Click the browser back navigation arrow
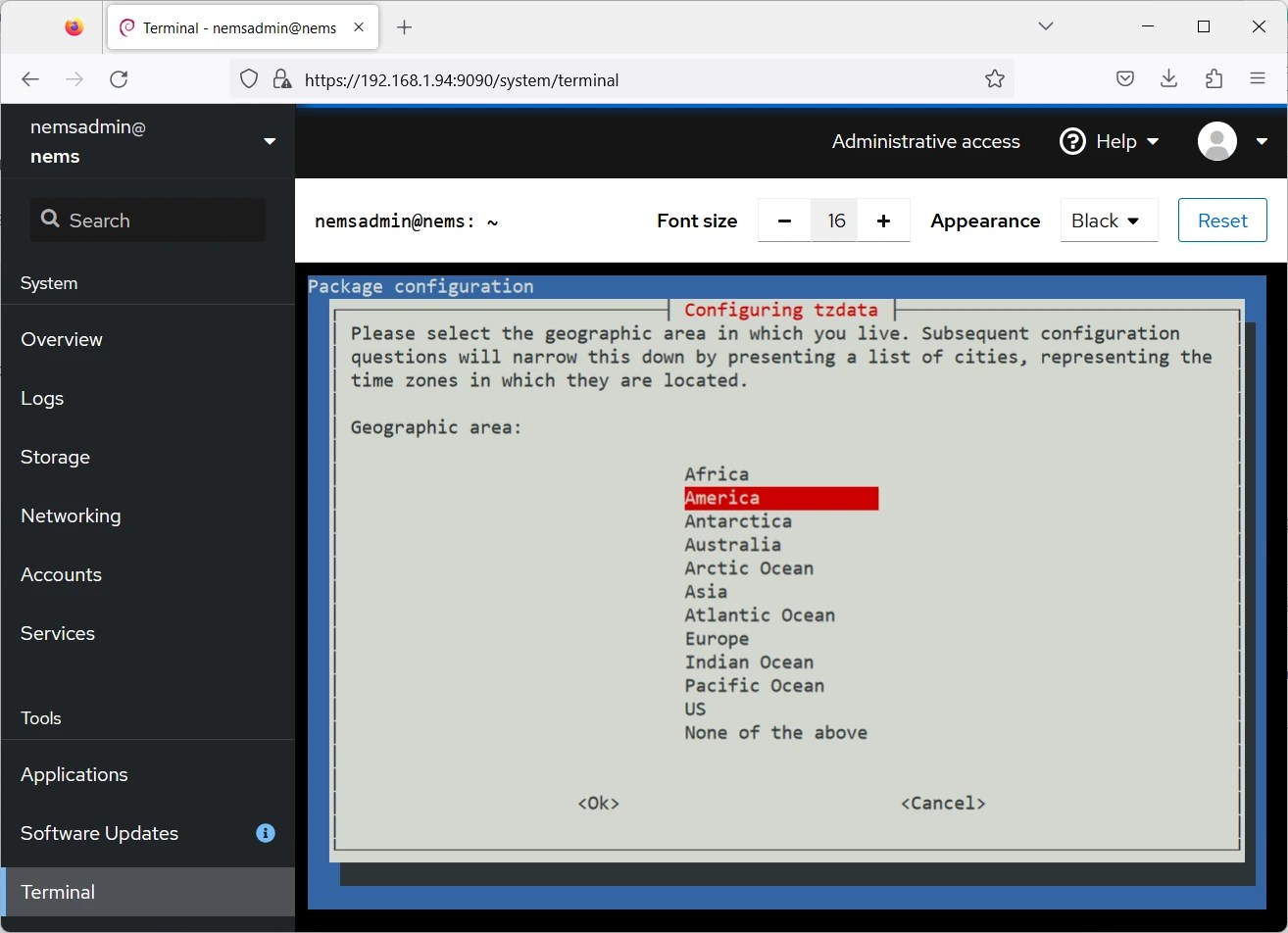This screenshot has width=1288, height=933. 29,78
